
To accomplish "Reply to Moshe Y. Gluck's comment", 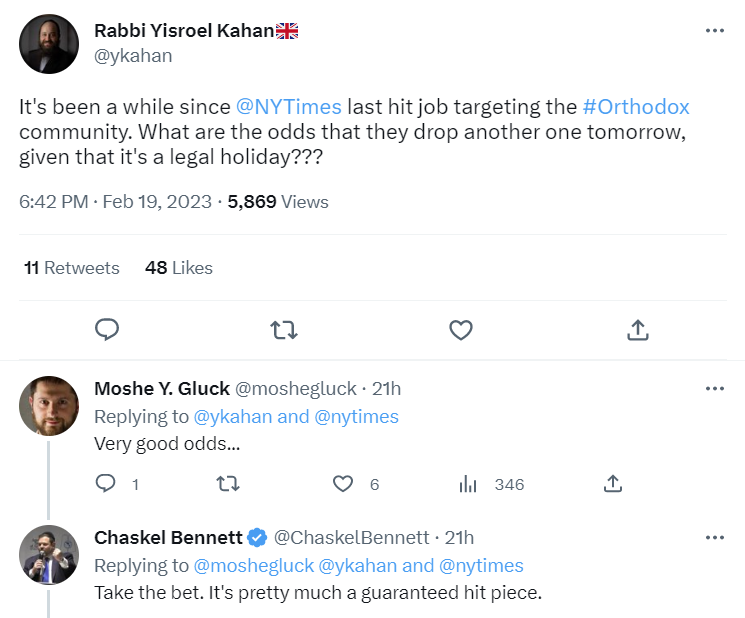I will (107, 484).
